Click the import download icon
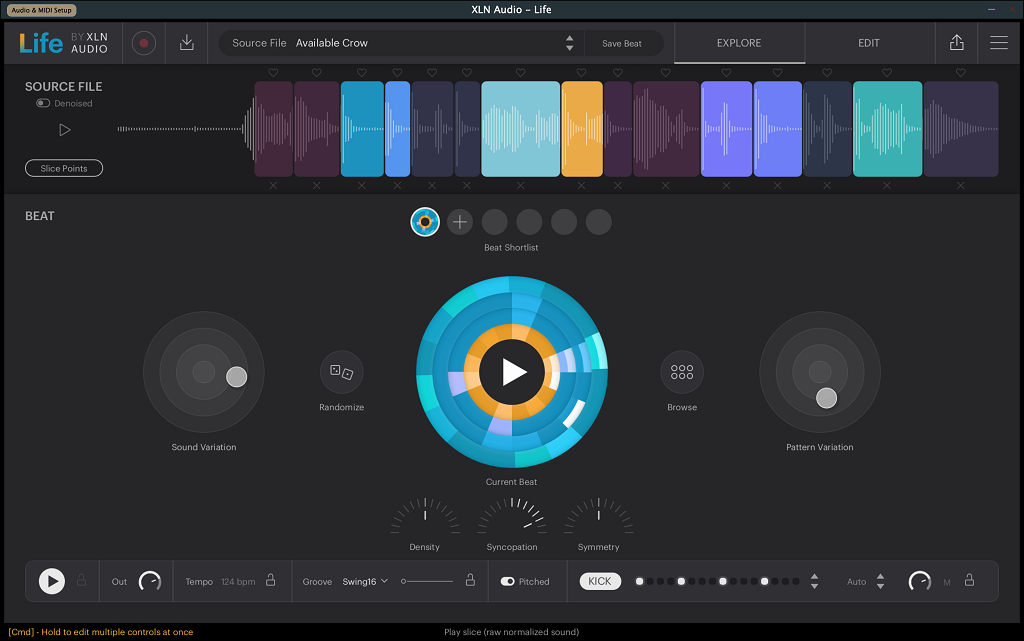Screen dimensions: 1024x641 187,42
